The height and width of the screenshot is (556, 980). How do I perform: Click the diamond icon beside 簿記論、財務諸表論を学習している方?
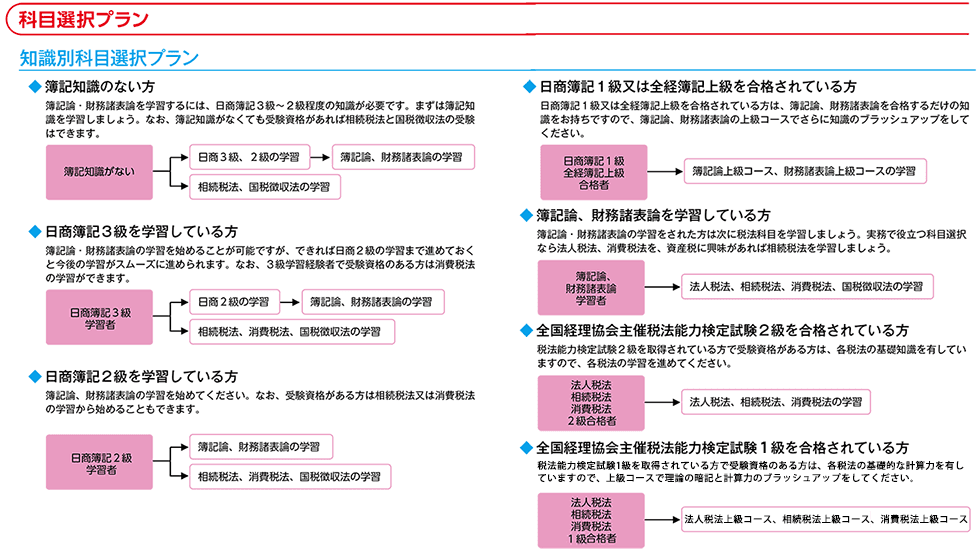[528, 215]
